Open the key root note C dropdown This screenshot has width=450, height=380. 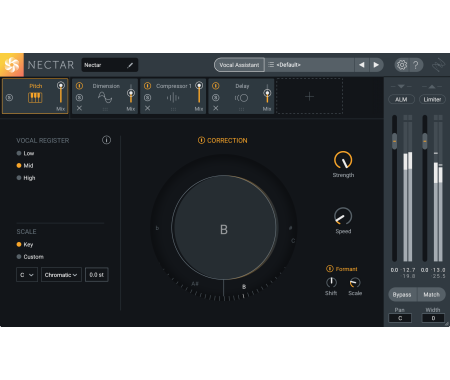click(x=27, y=275)
